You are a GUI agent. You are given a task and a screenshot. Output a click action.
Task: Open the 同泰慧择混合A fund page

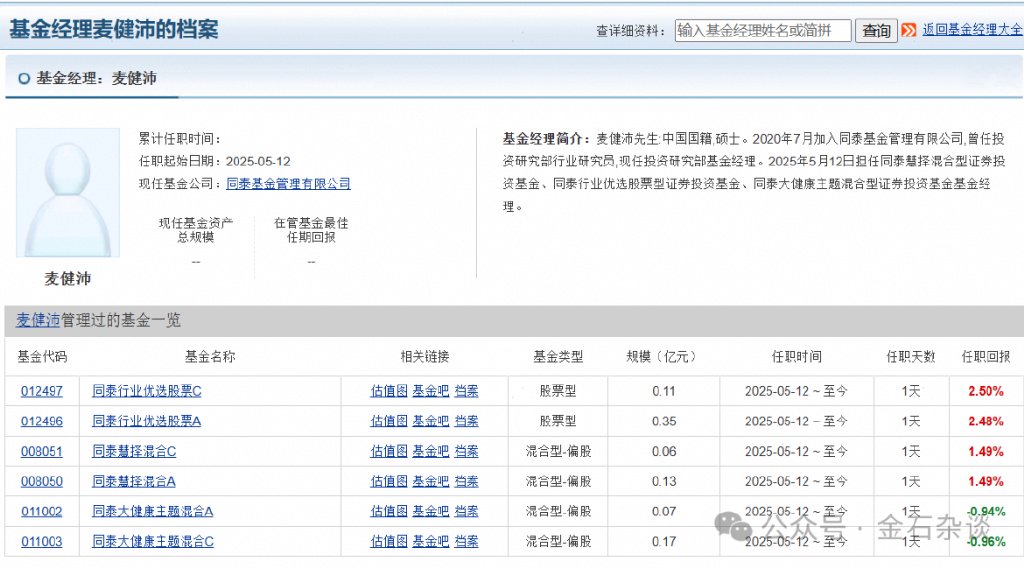click(134, 481)
